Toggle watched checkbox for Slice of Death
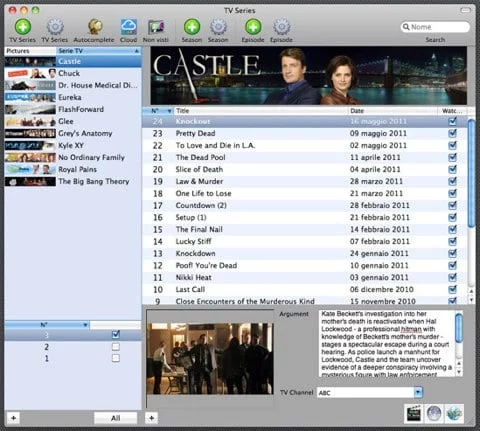Viewport: 480px width, 431px height. tap(452, 169)
